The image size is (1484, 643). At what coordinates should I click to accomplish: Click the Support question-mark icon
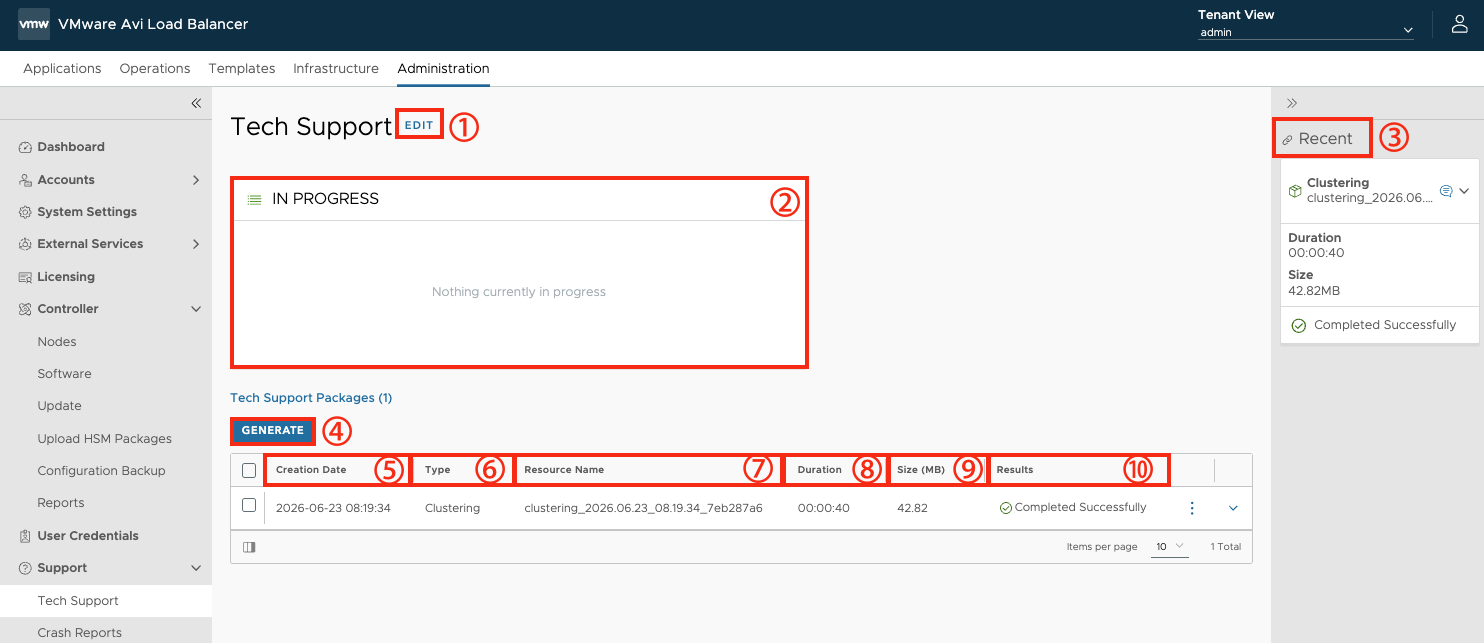click(26, 568)
